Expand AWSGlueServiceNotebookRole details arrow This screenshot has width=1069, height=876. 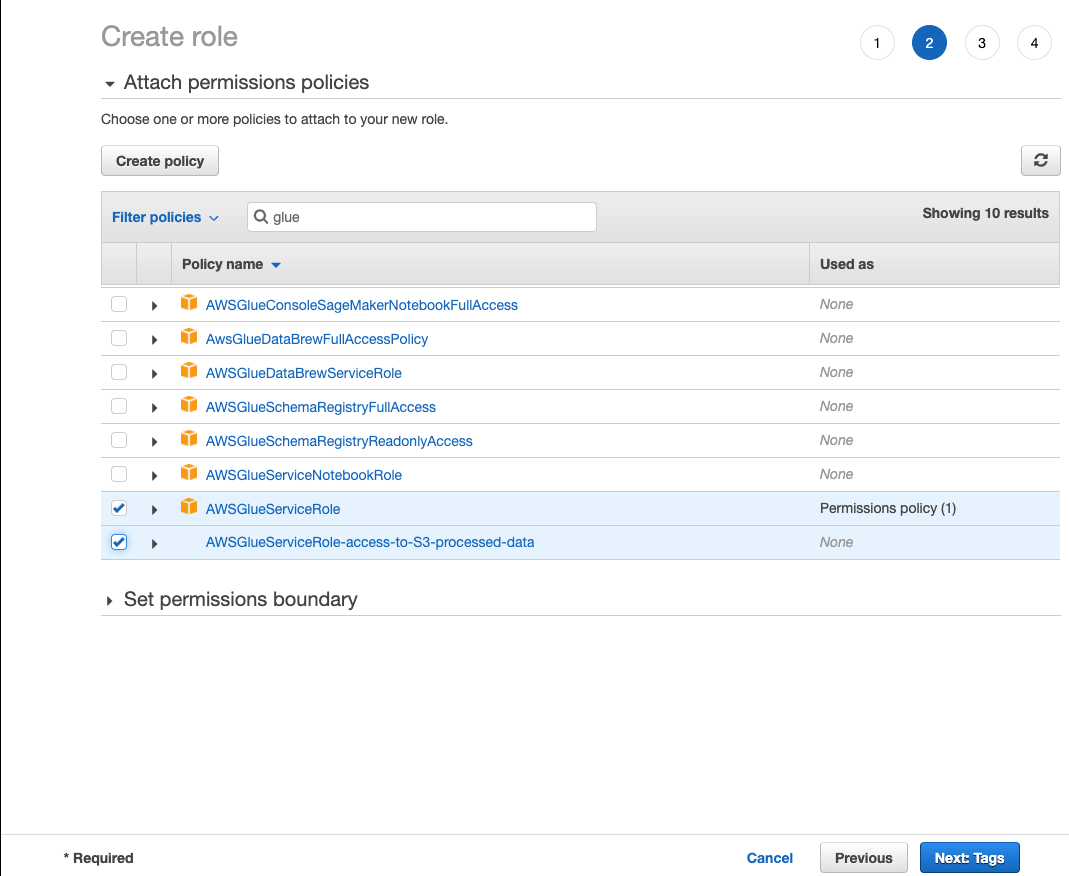pos(155,477)
